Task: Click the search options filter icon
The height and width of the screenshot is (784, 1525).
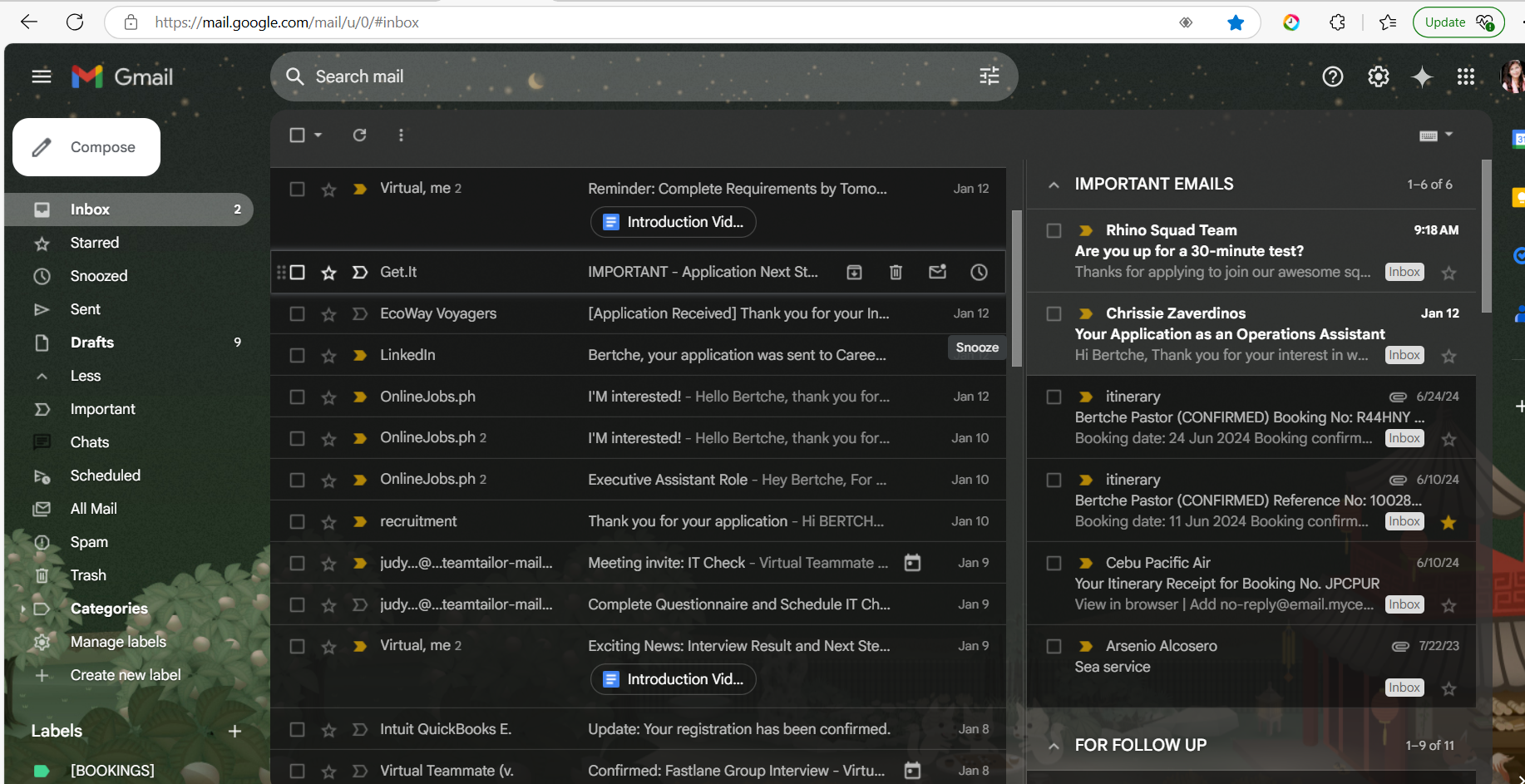Action: click(990, 76)
